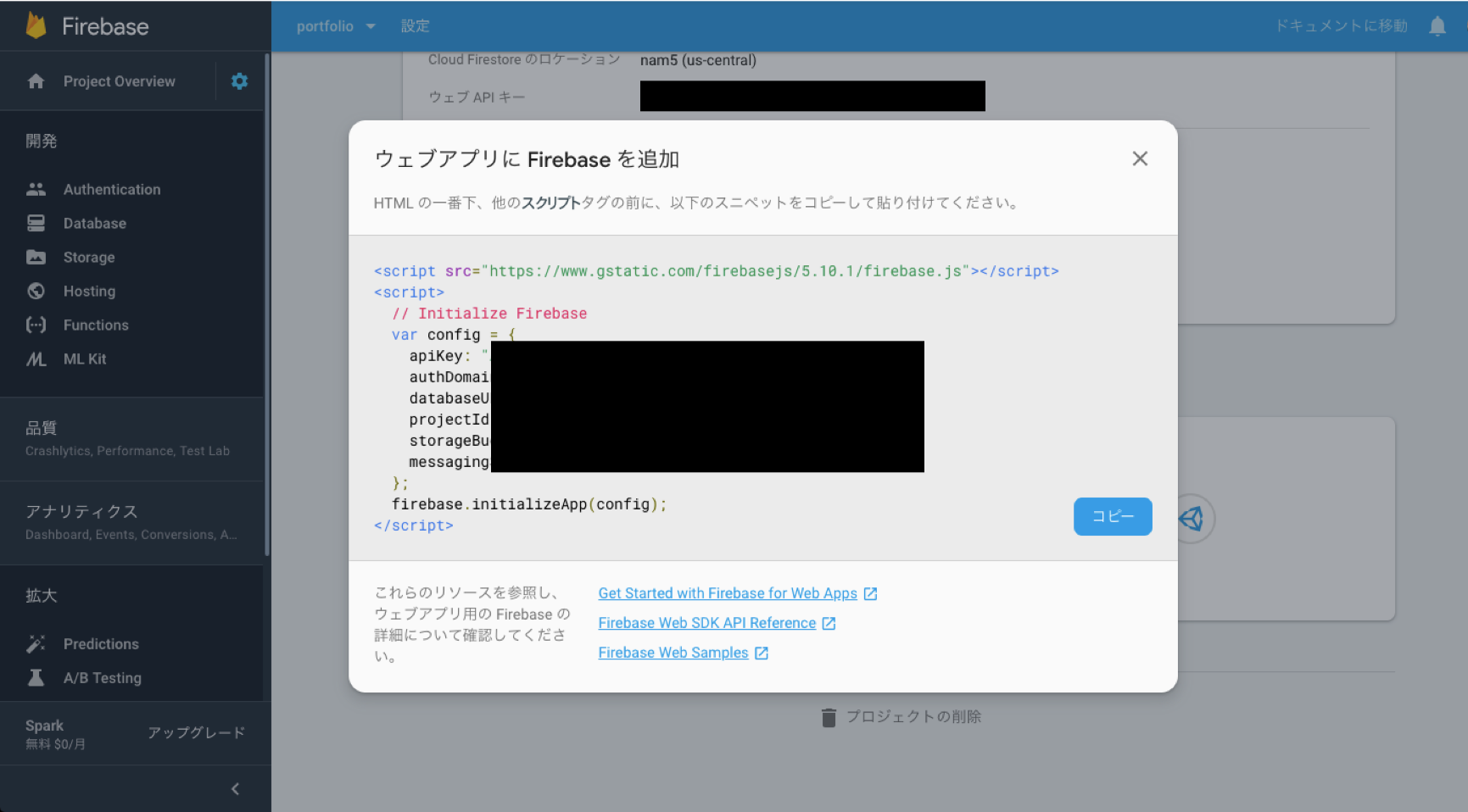Click the A/B Testing flask icon
The image size is (1468, 812).
[x=36, y=677]
